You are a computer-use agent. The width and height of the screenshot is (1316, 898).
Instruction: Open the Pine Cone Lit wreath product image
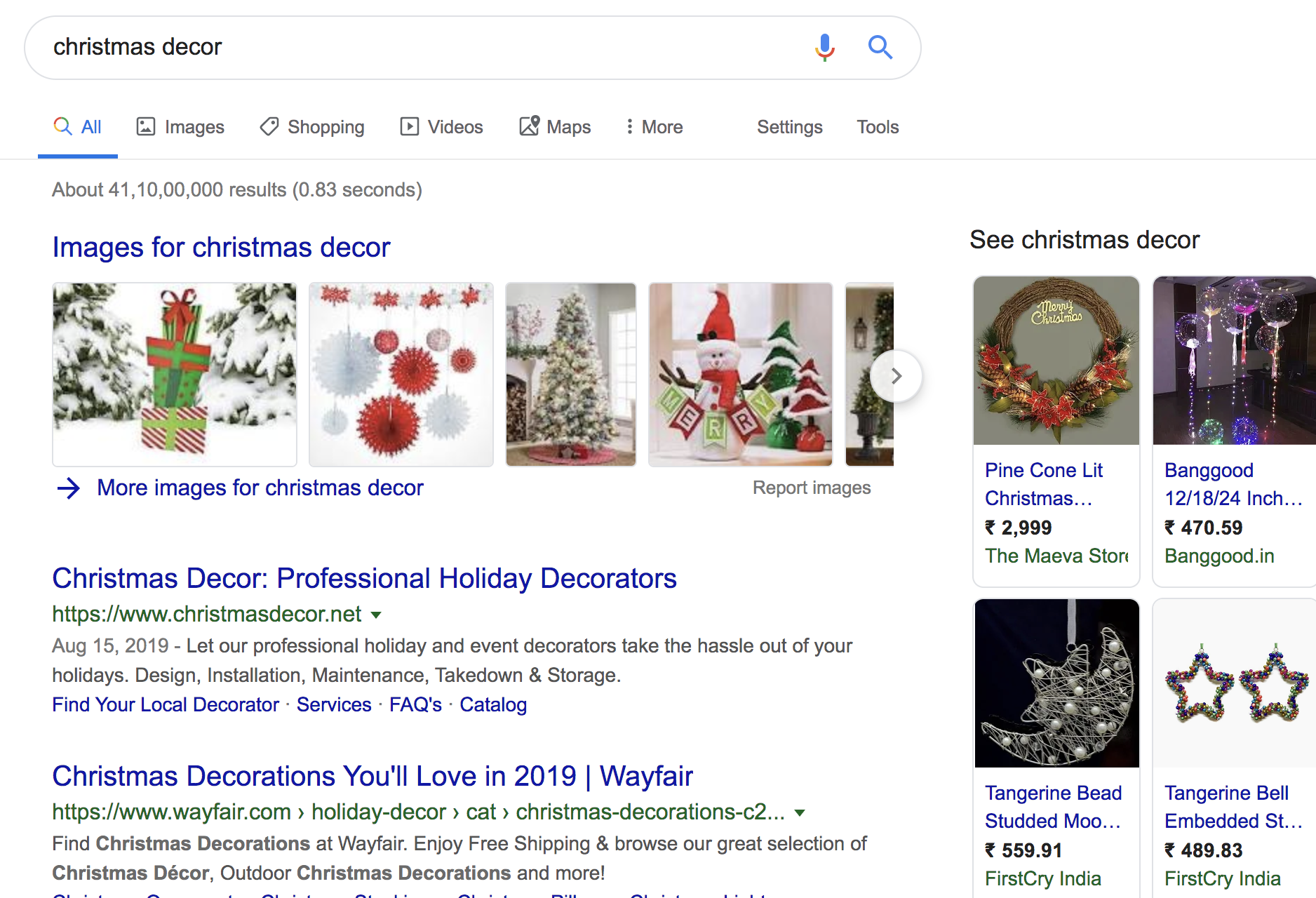1056,361
